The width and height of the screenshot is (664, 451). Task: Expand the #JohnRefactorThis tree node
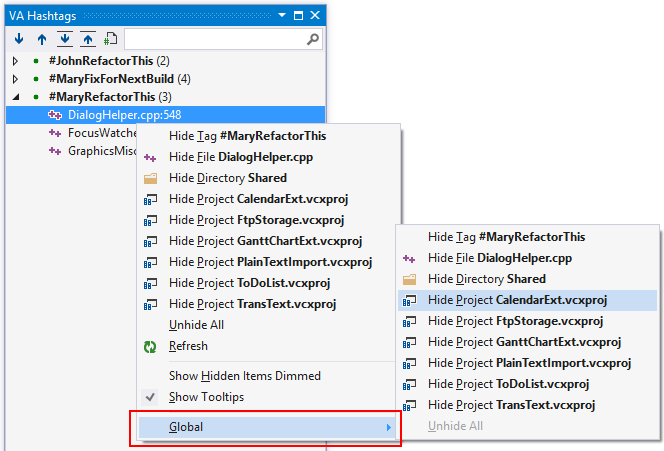pyautogui.click(x=15, y=62)
